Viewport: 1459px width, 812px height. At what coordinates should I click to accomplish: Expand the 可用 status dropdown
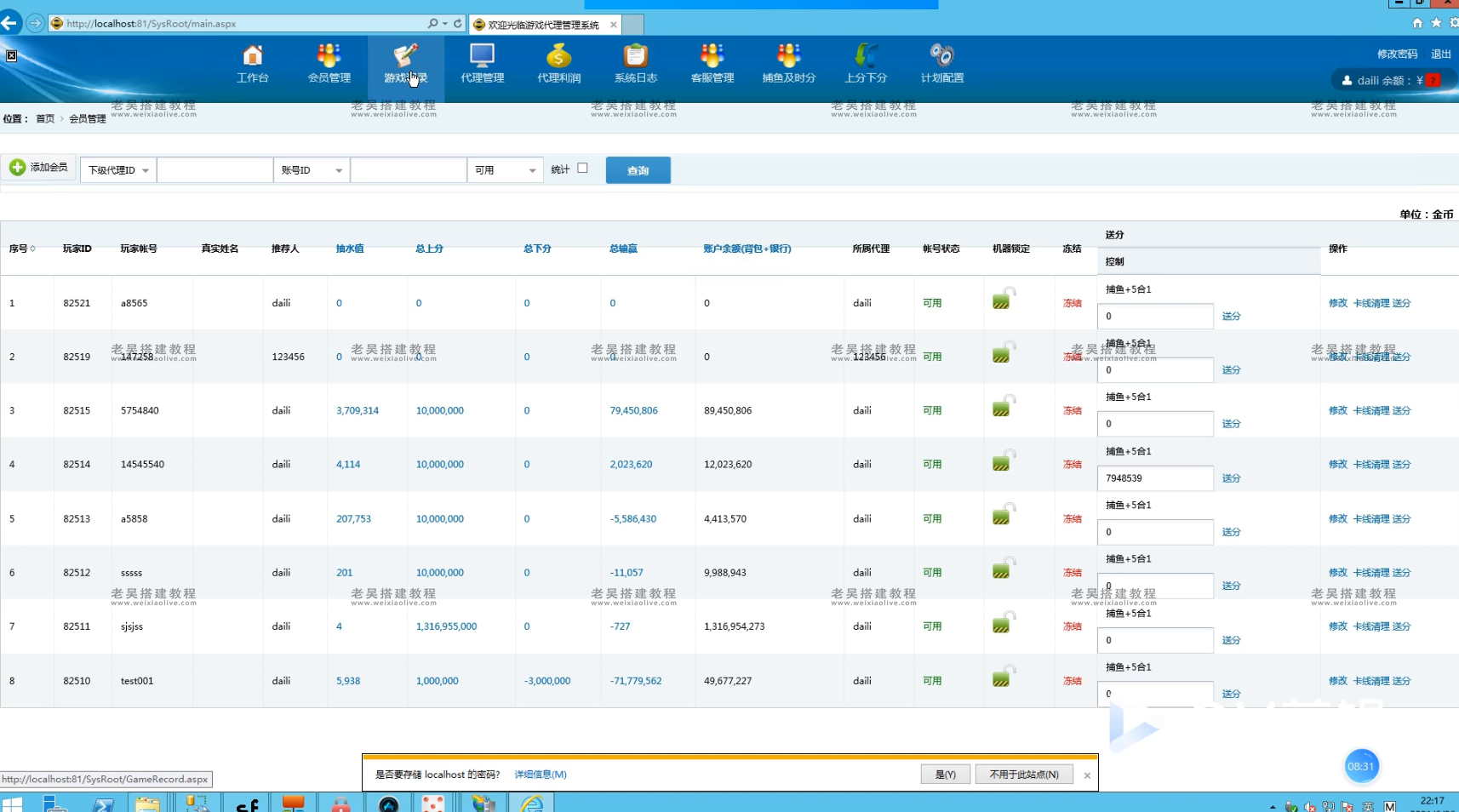[505, 170]
